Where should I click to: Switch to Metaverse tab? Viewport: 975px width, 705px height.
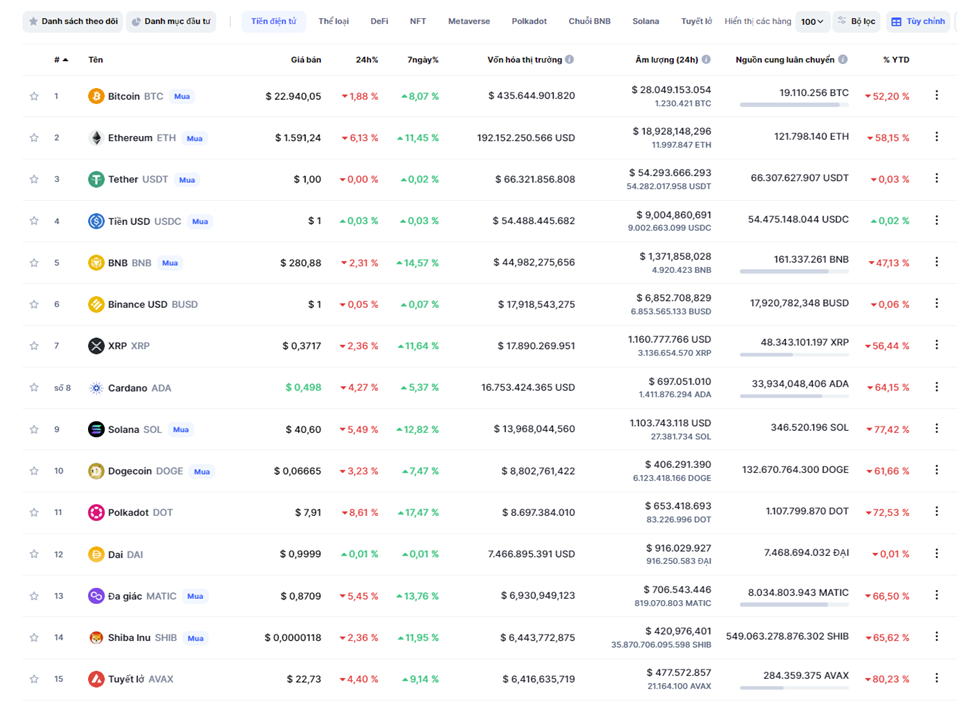(469, 21)
